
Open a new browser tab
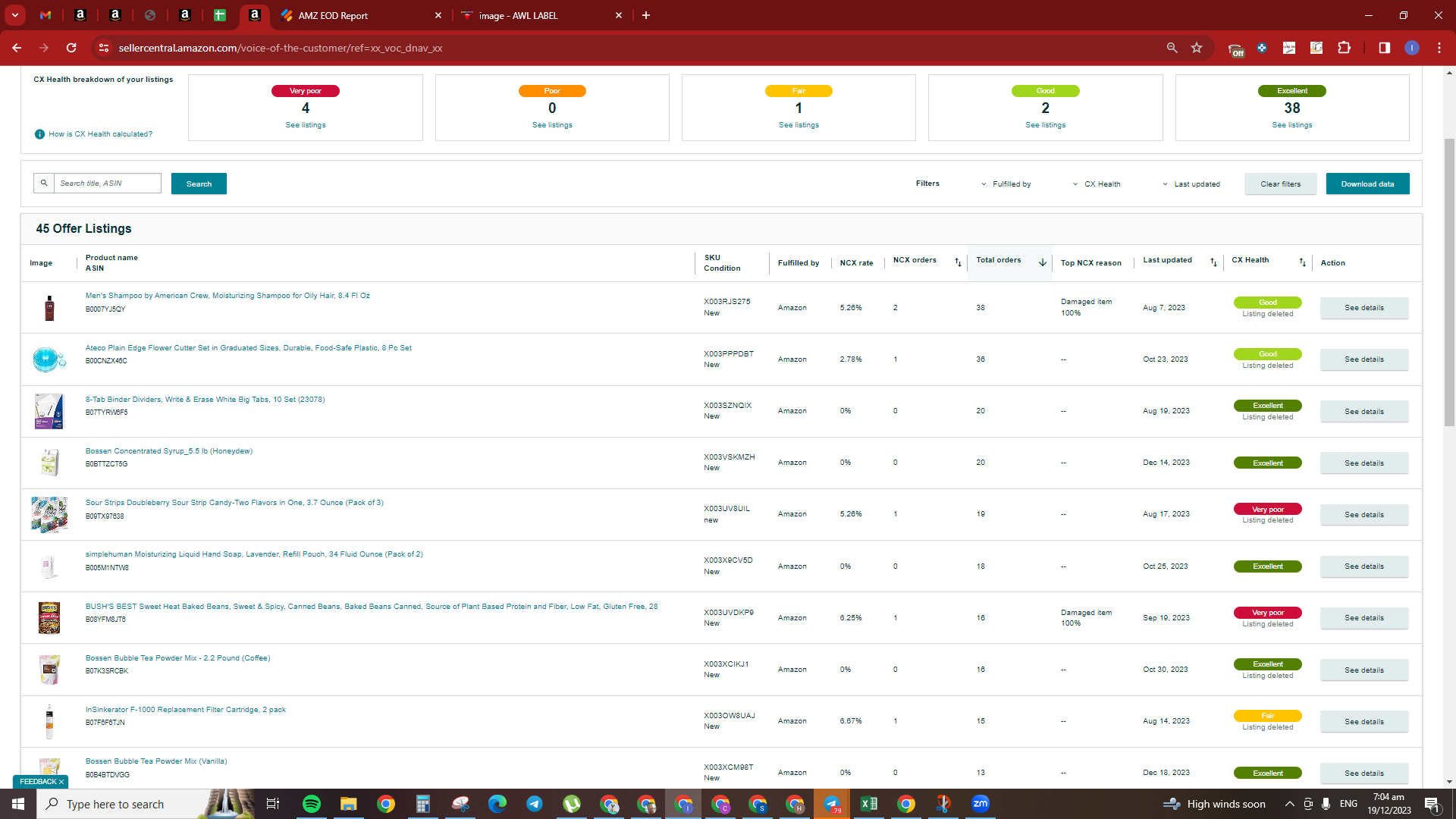pyautogui.click(x=646, y=15)
